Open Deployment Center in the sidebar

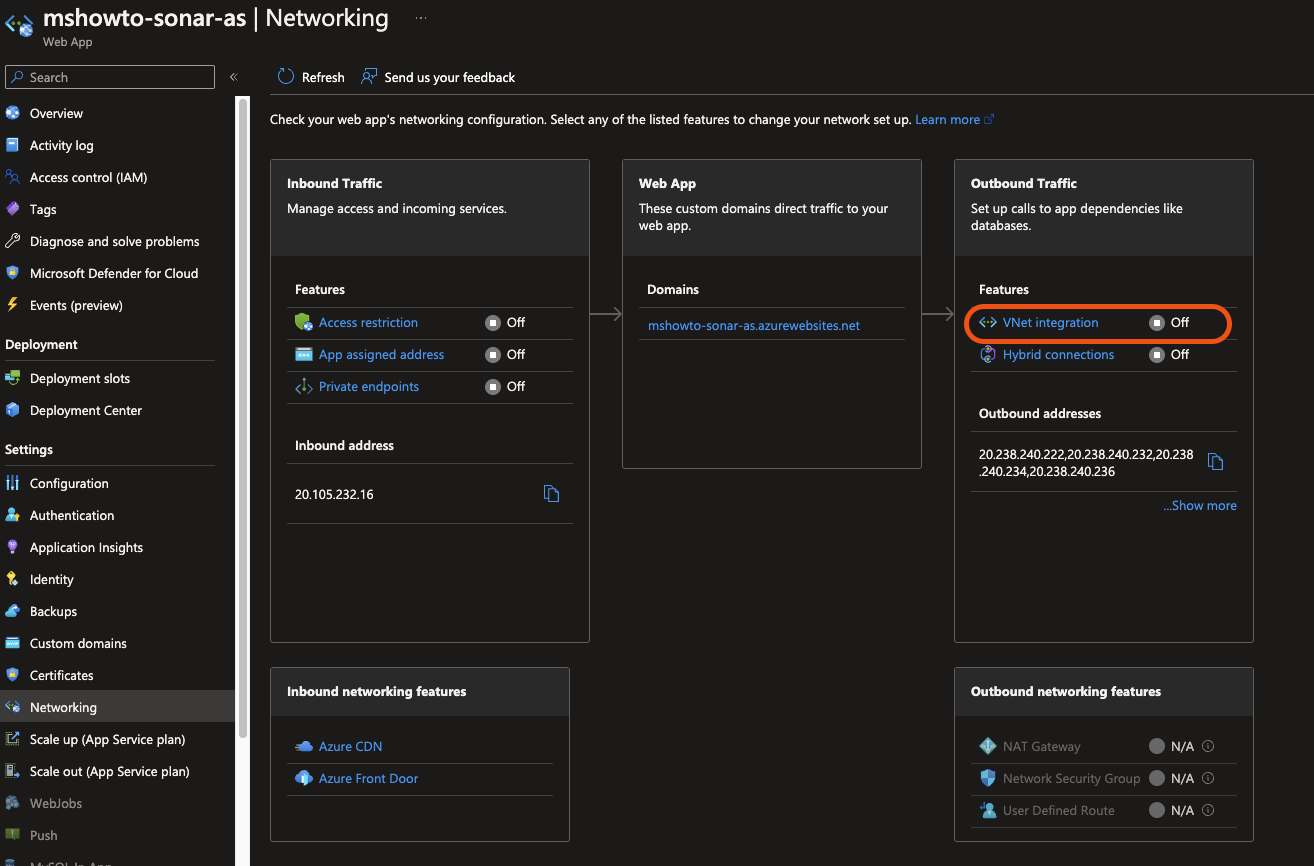86,410
